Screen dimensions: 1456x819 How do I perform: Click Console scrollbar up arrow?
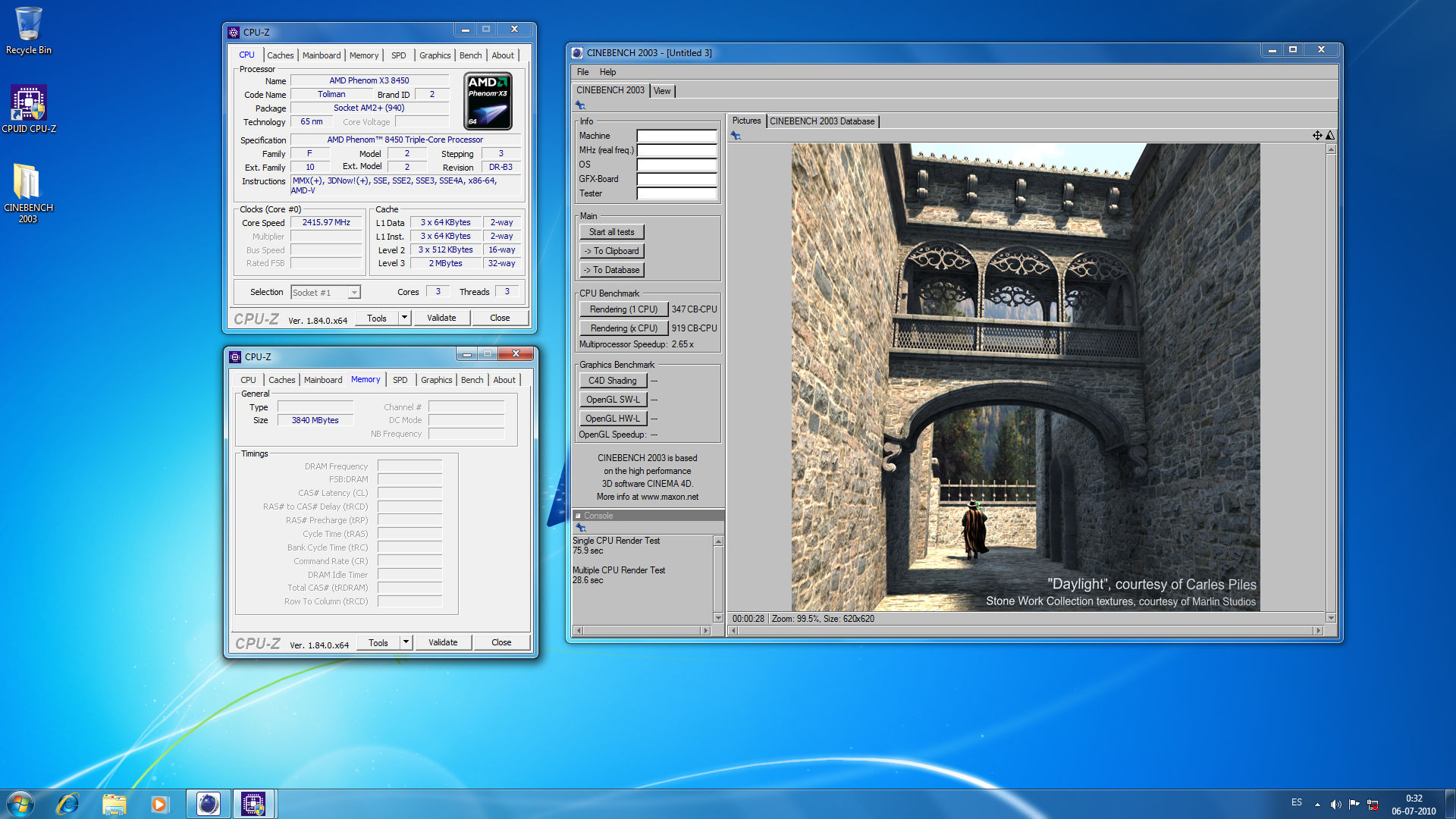click(718, 541)
